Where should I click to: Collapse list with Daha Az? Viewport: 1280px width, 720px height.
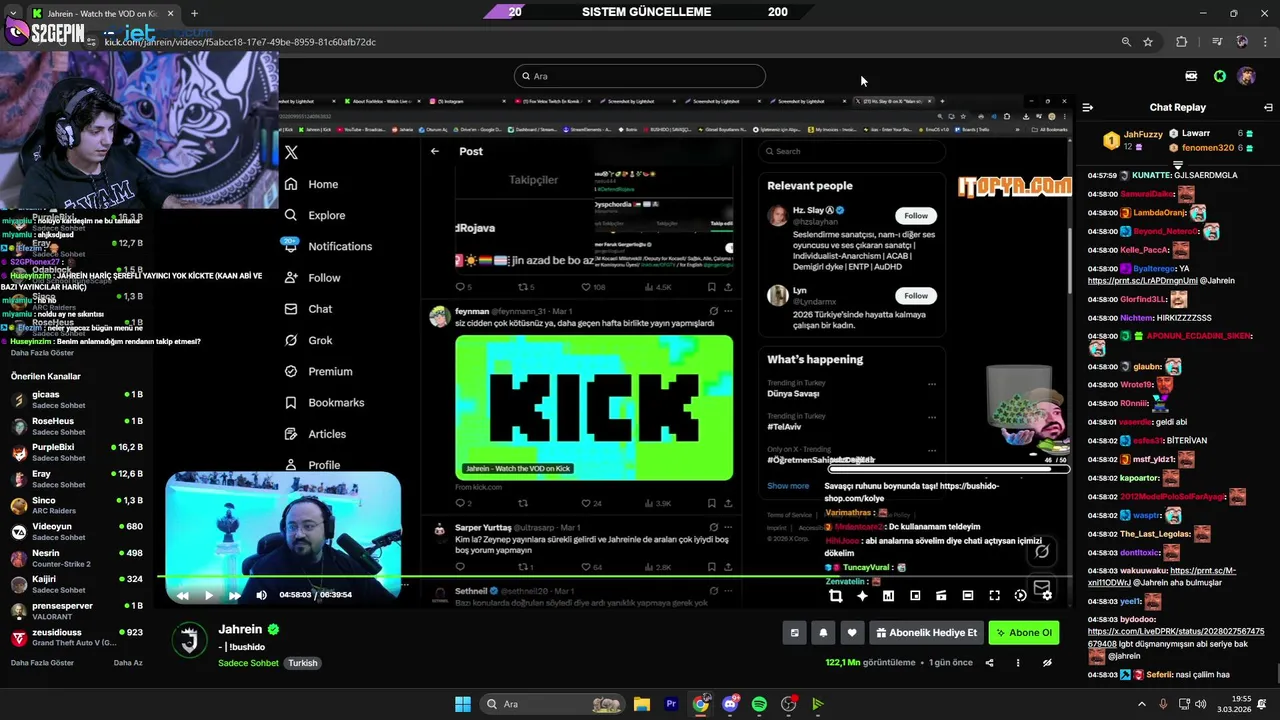[128, 663]
